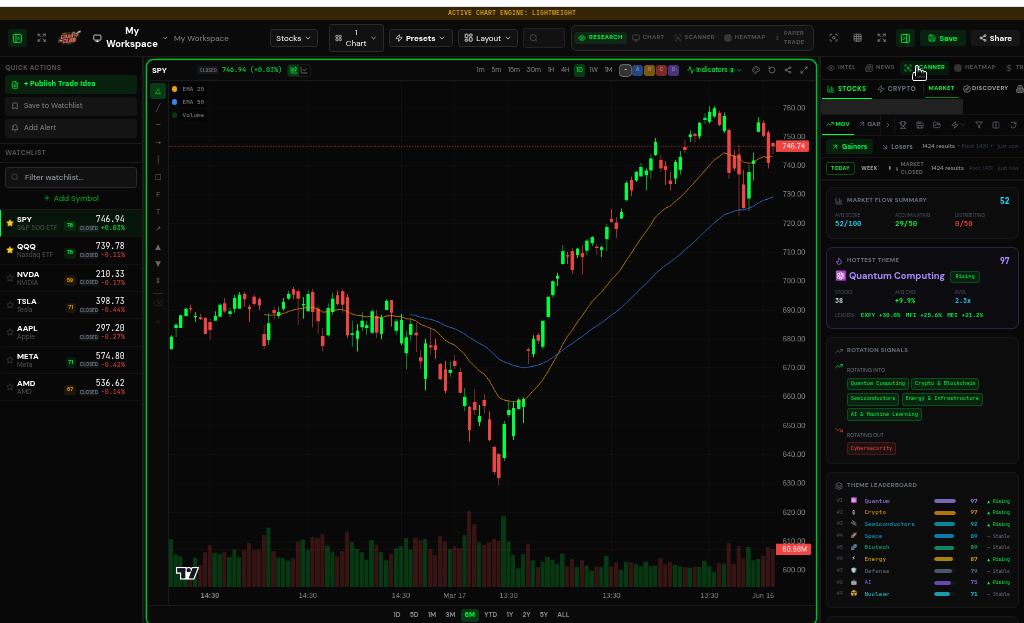The height and width of the screenshot is (623, 1024).
Task: Open the grid globe icon in top bar
Action: (x=857, y=38)
